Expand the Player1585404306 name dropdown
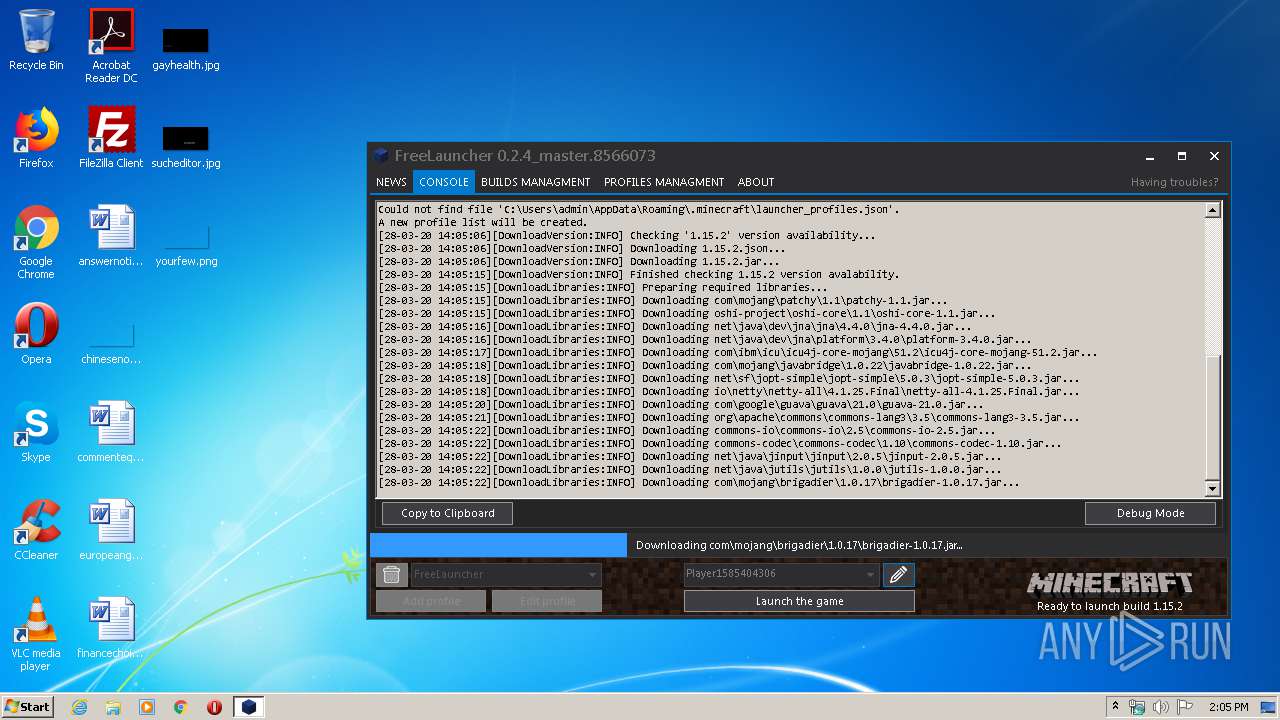1280x720 pixels. [x=871, y=574]
